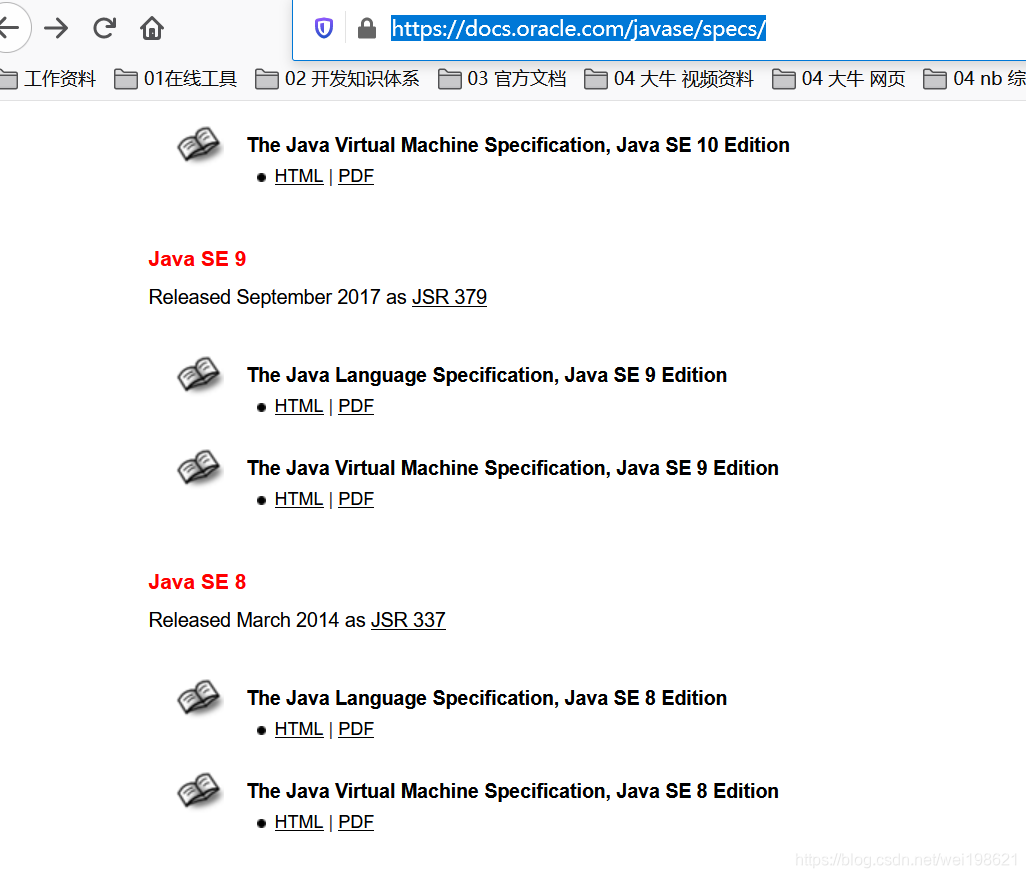This screenshot has height=878, width=1026.
Task: Click the 'Released September 2017 as' text
Action: (x=277, y=297)
